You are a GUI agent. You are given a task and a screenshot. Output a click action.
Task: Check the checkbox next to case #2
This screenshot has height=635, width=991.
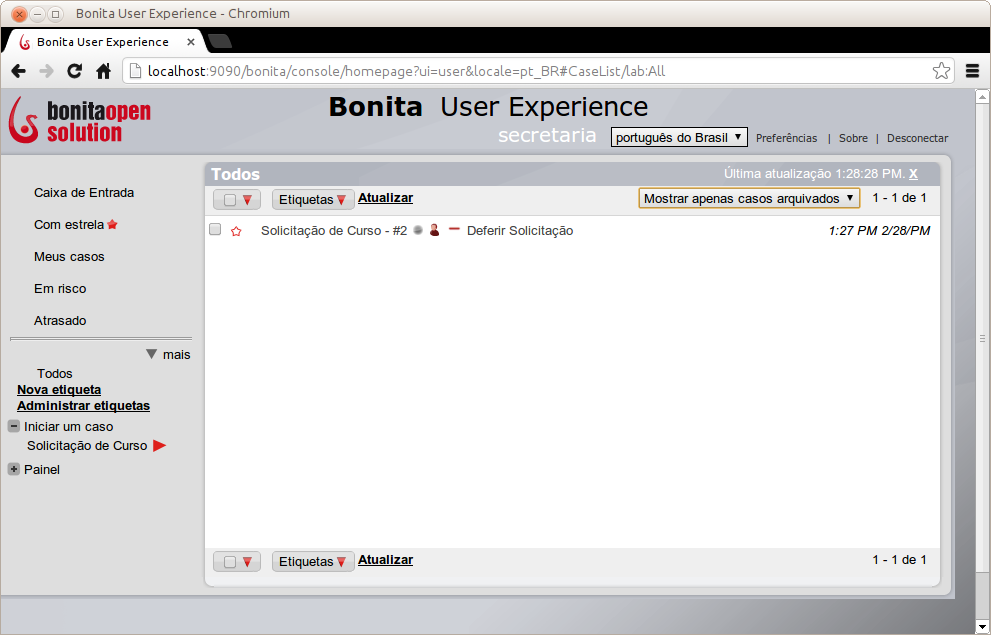click(x=214, y=229)
